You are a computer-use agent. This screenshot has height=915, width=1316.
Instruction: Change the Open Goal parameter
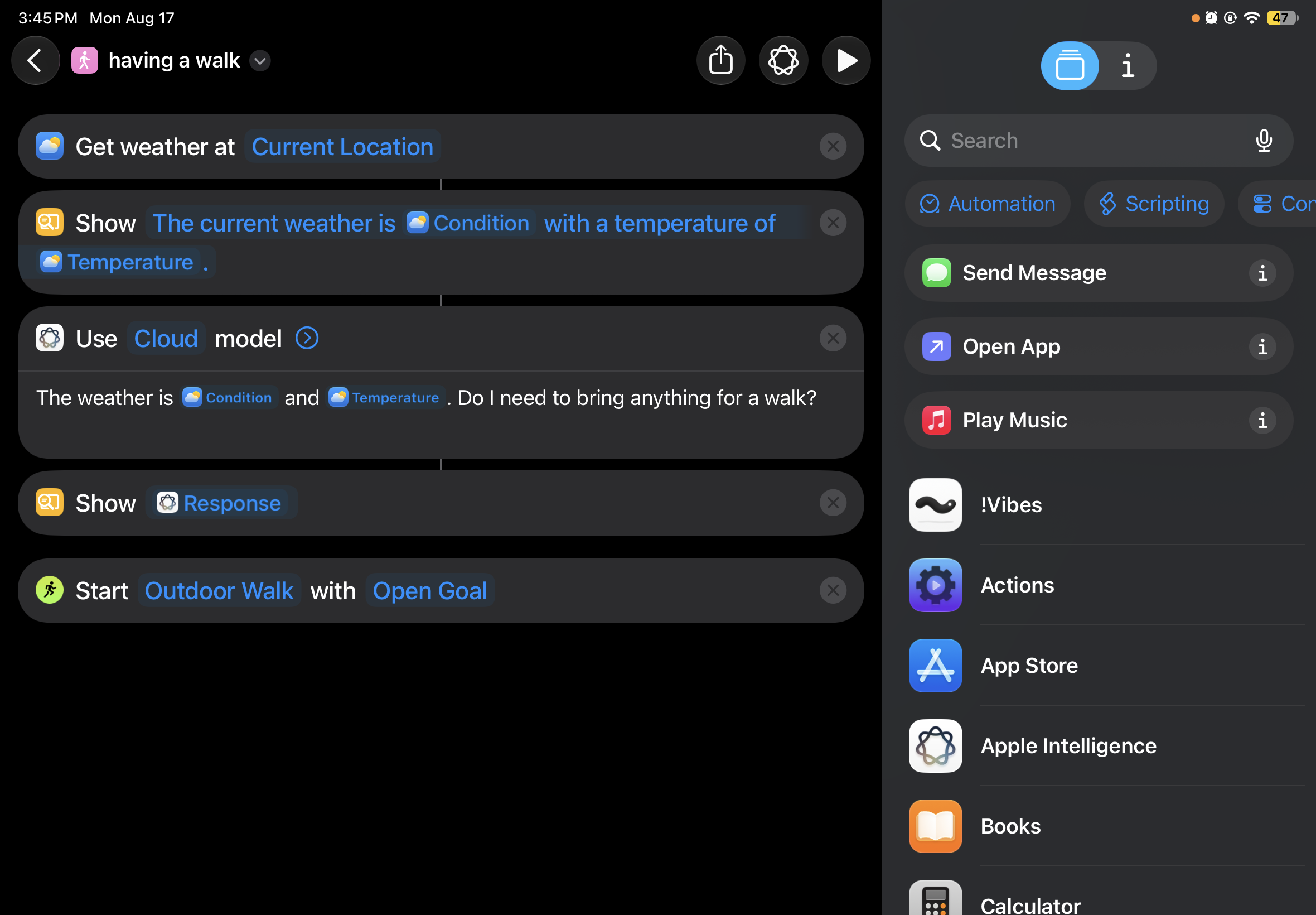click(430, 590)
